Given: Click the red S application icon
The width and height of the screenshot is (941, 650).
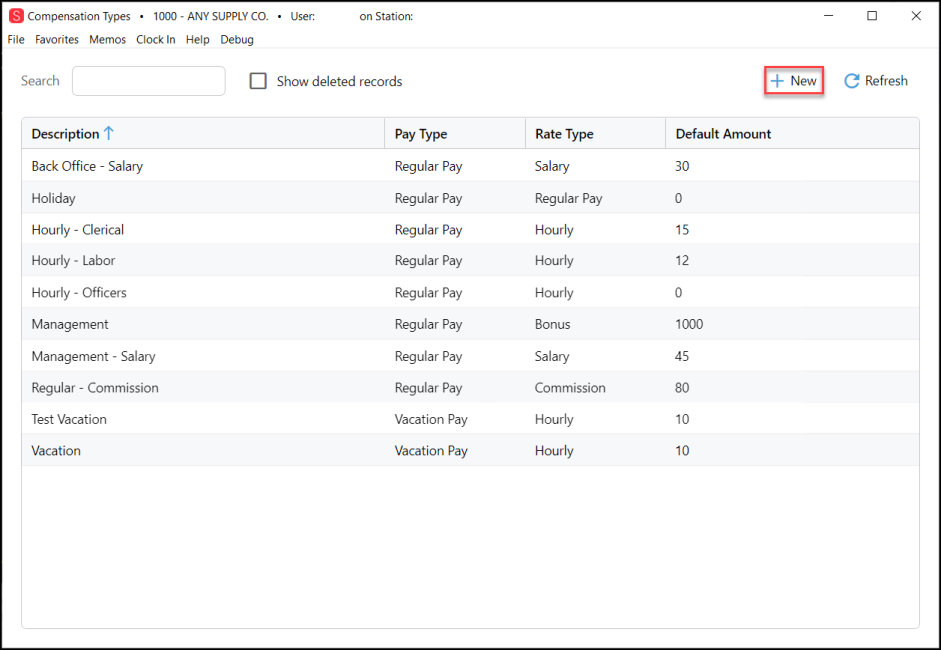Looking at the screenshot, I should coord(16,16).
